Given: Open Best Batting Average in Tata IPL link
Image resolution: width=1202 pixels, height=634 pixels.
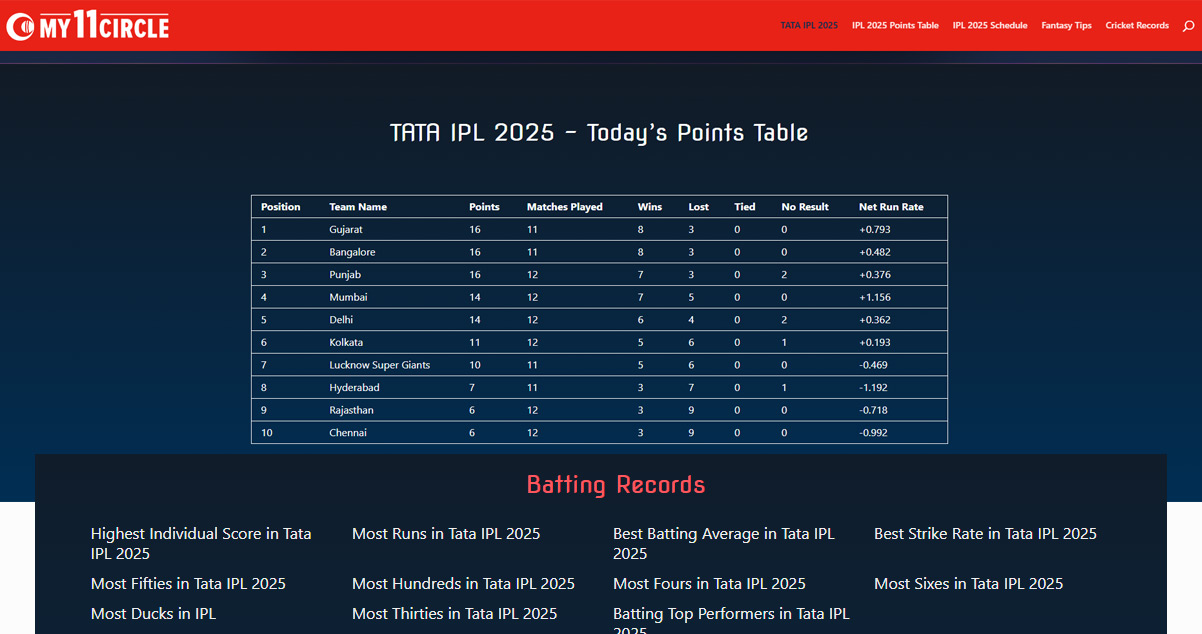Looking at the screenshot, I should (724, 544).
